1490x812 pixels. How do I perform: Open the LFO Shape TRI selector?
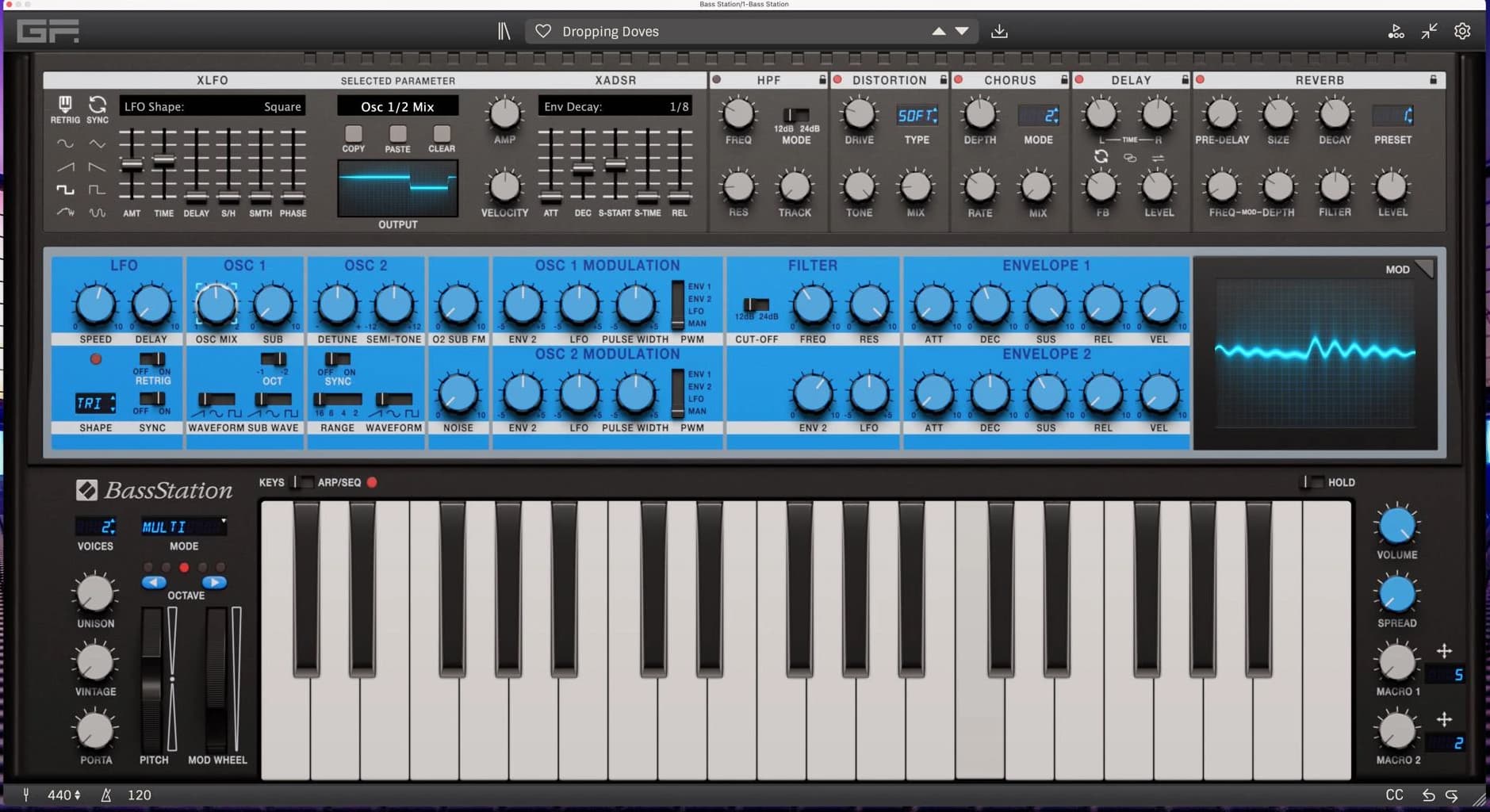[x=96, y=403]
